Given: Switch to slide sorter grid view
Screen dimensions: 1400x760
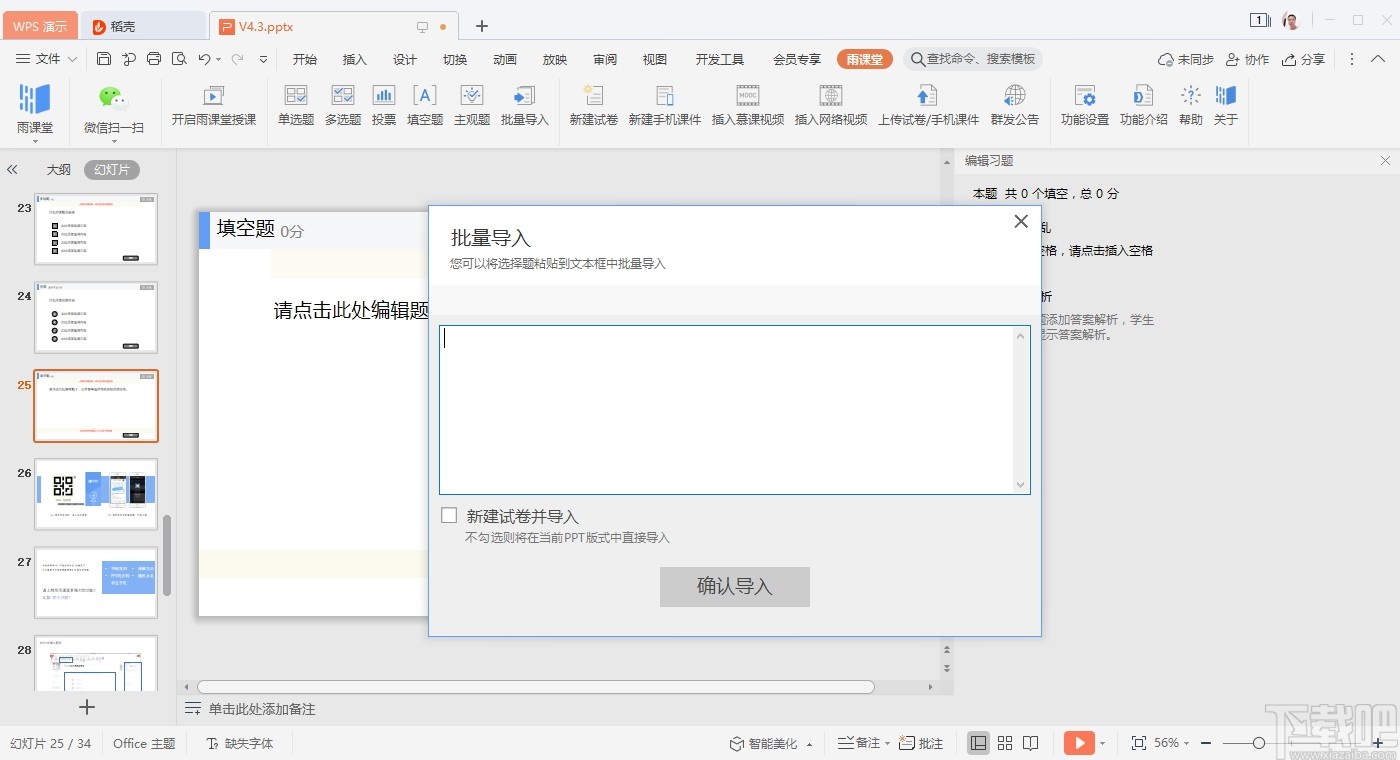Looking at the screenshot, I should (1005, 743).
